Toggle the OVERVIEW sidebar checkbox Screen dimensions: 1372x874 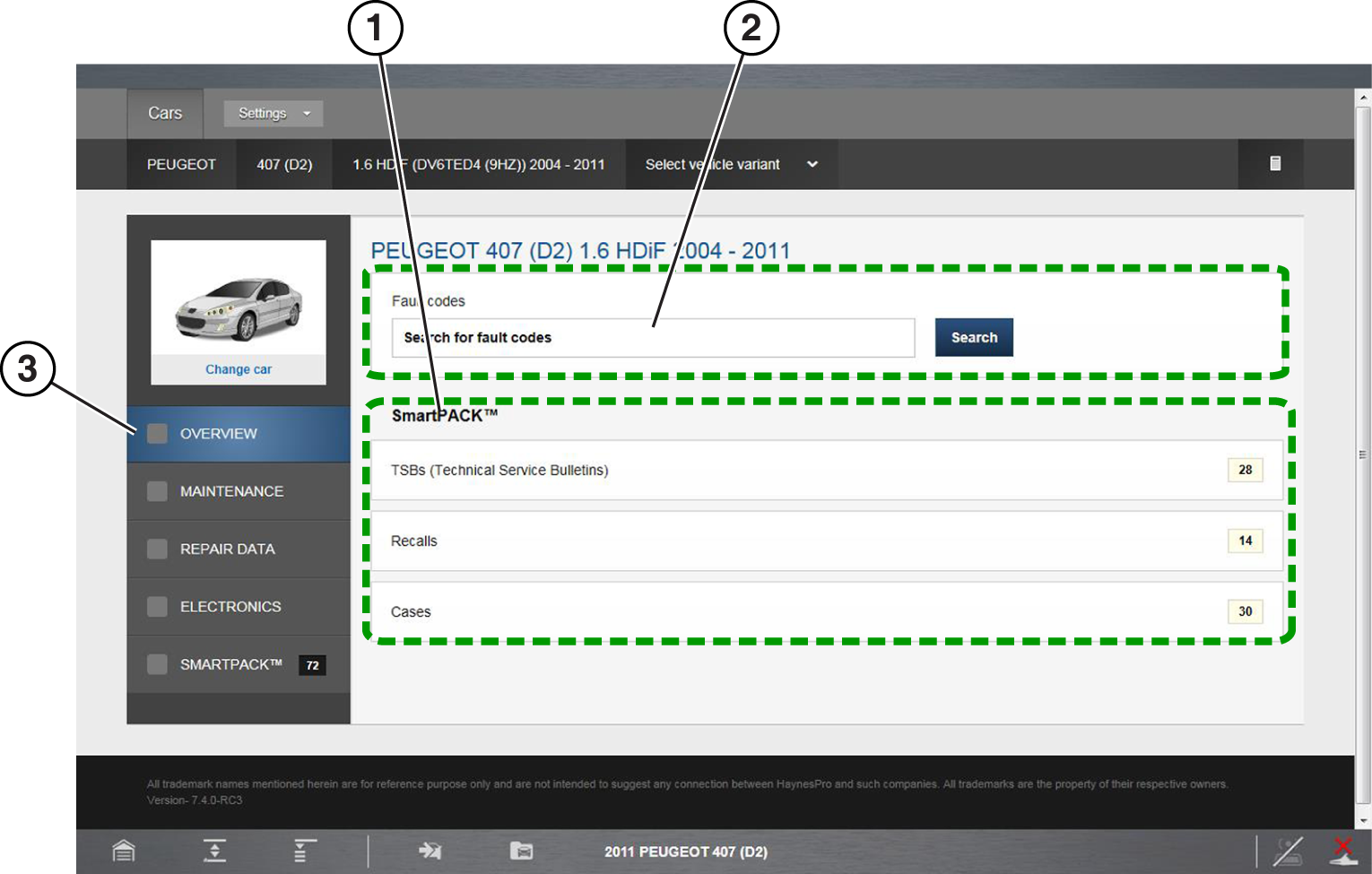click(157, 434)
